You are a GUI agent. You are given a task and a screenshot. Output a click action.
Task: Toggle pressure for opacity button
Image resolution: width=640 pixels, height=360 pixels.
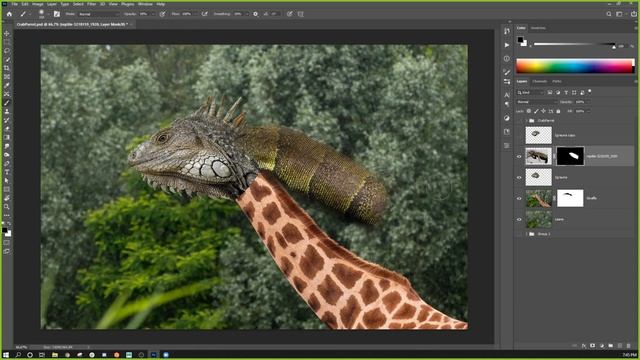pyautogui.click(x=162, y=14)
